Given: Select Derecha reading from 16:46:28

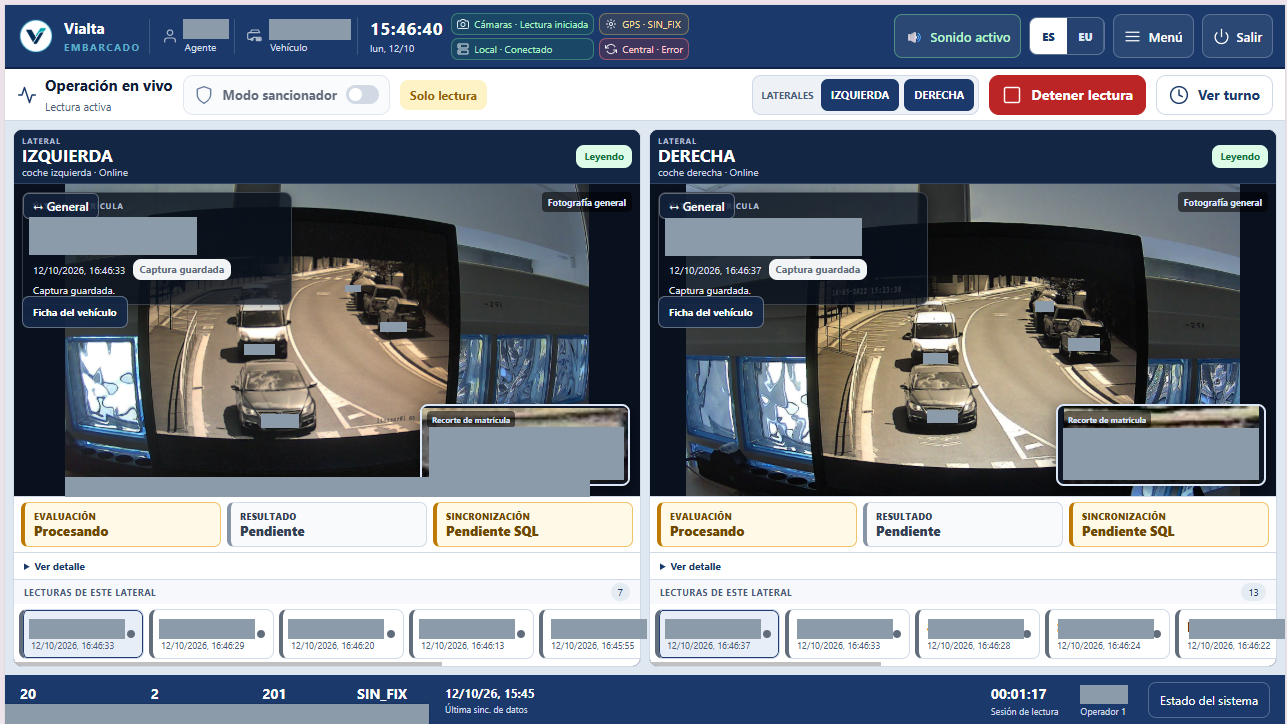Looking at the screenshot, I should [977, 634].
